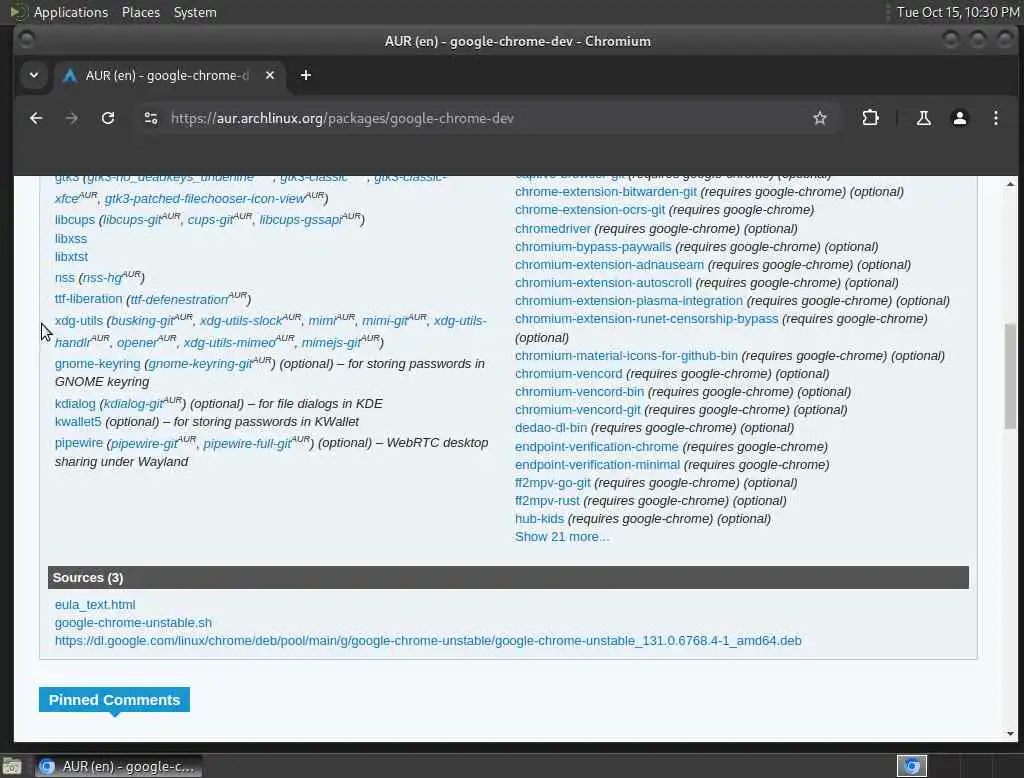This screenshot has height=778, width=1024.
Task: Open chrome-extension-ocrs-git link
Action: coord(590,210)
